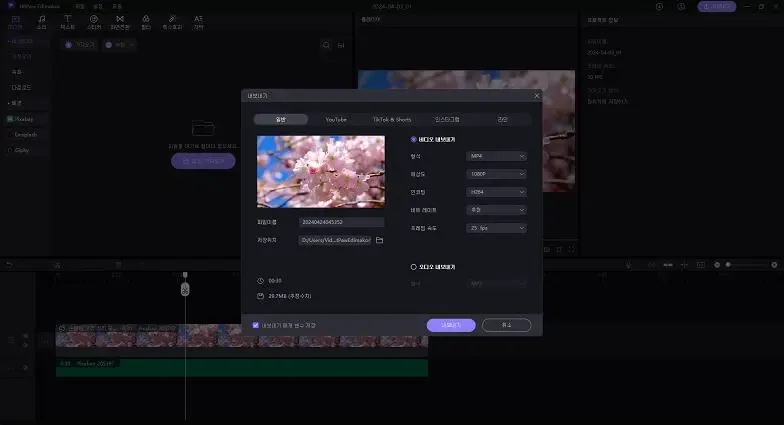Click the search magnifier in media panel
This screenshot has width=784, height=425.
(x=326, y=45)
